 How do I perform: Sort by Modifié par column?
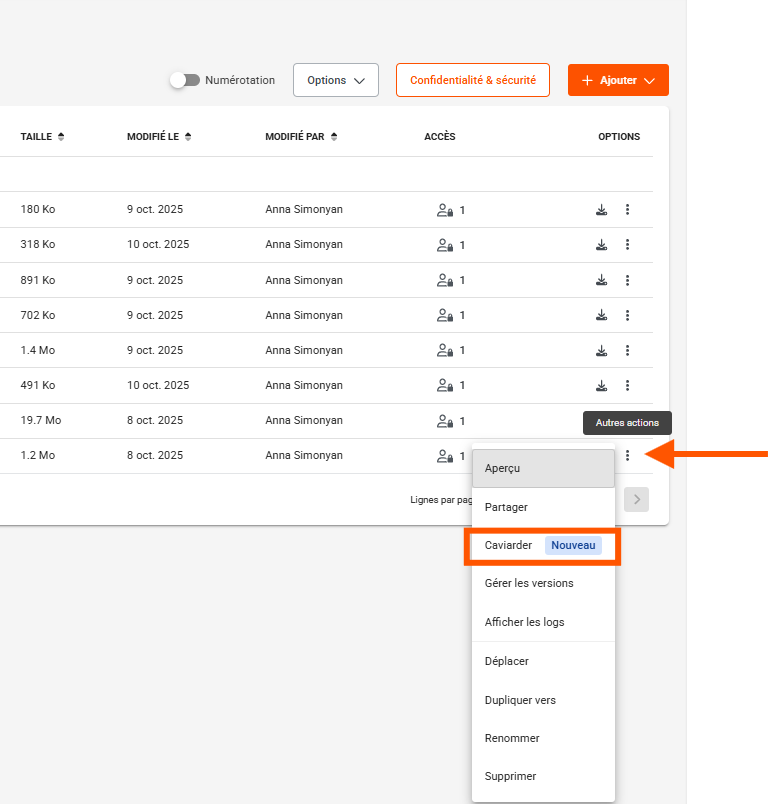coord(301,137)
